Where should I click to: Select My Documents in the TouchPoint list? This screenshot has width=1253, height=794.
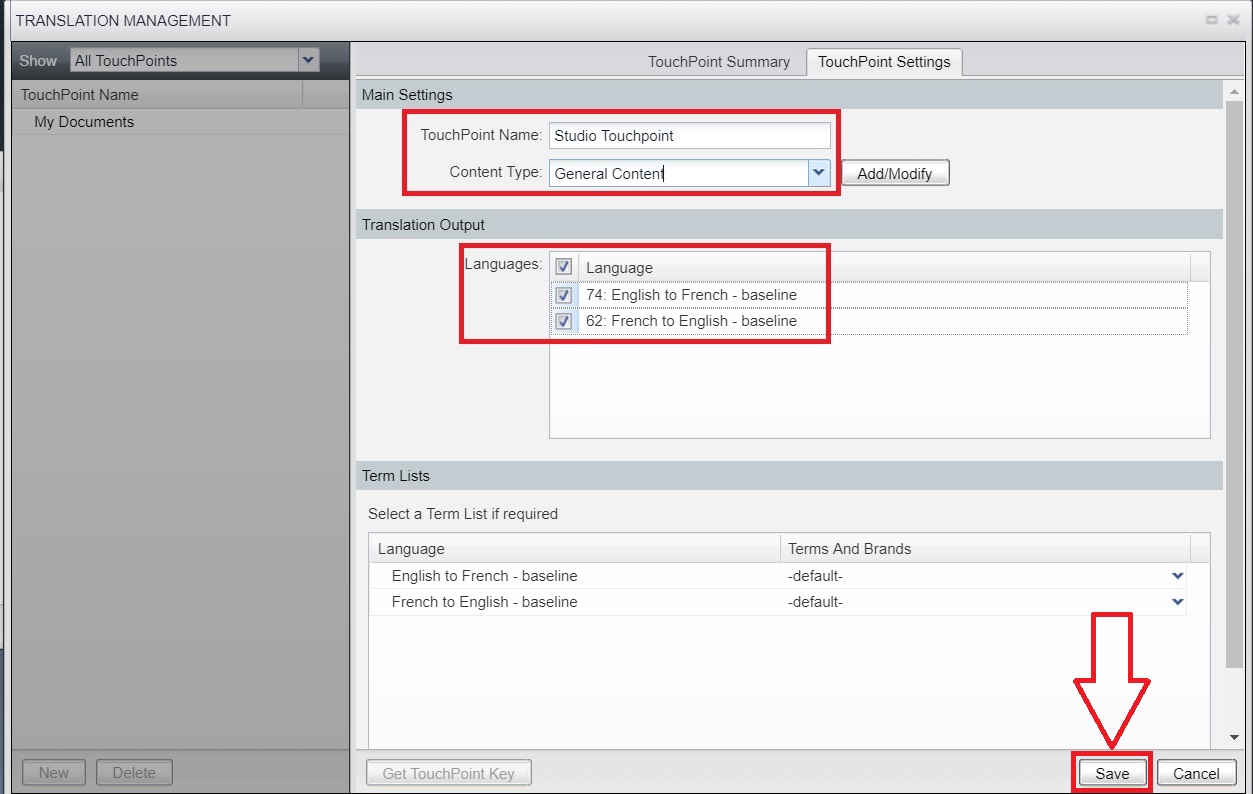(x=84, y=122)
